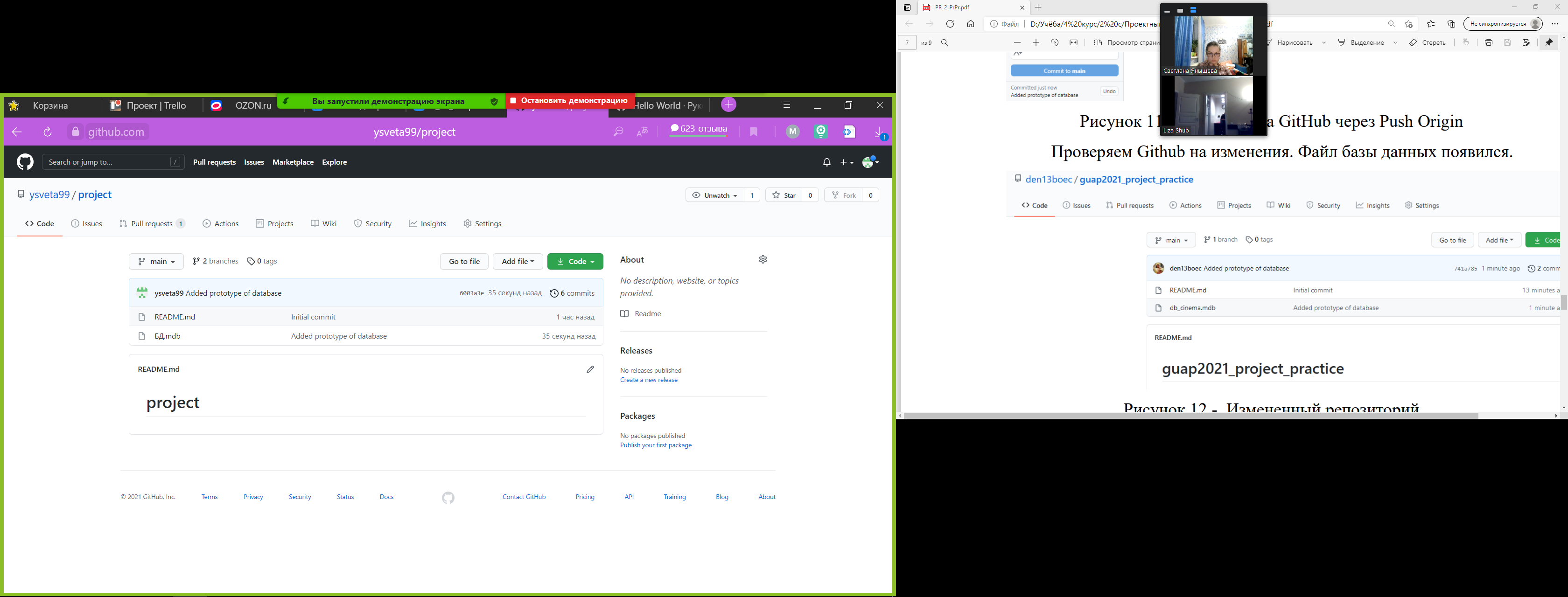Focus the Search or jump to field
The width and height of the screenshot is (1568, 597).
(113, 162)
